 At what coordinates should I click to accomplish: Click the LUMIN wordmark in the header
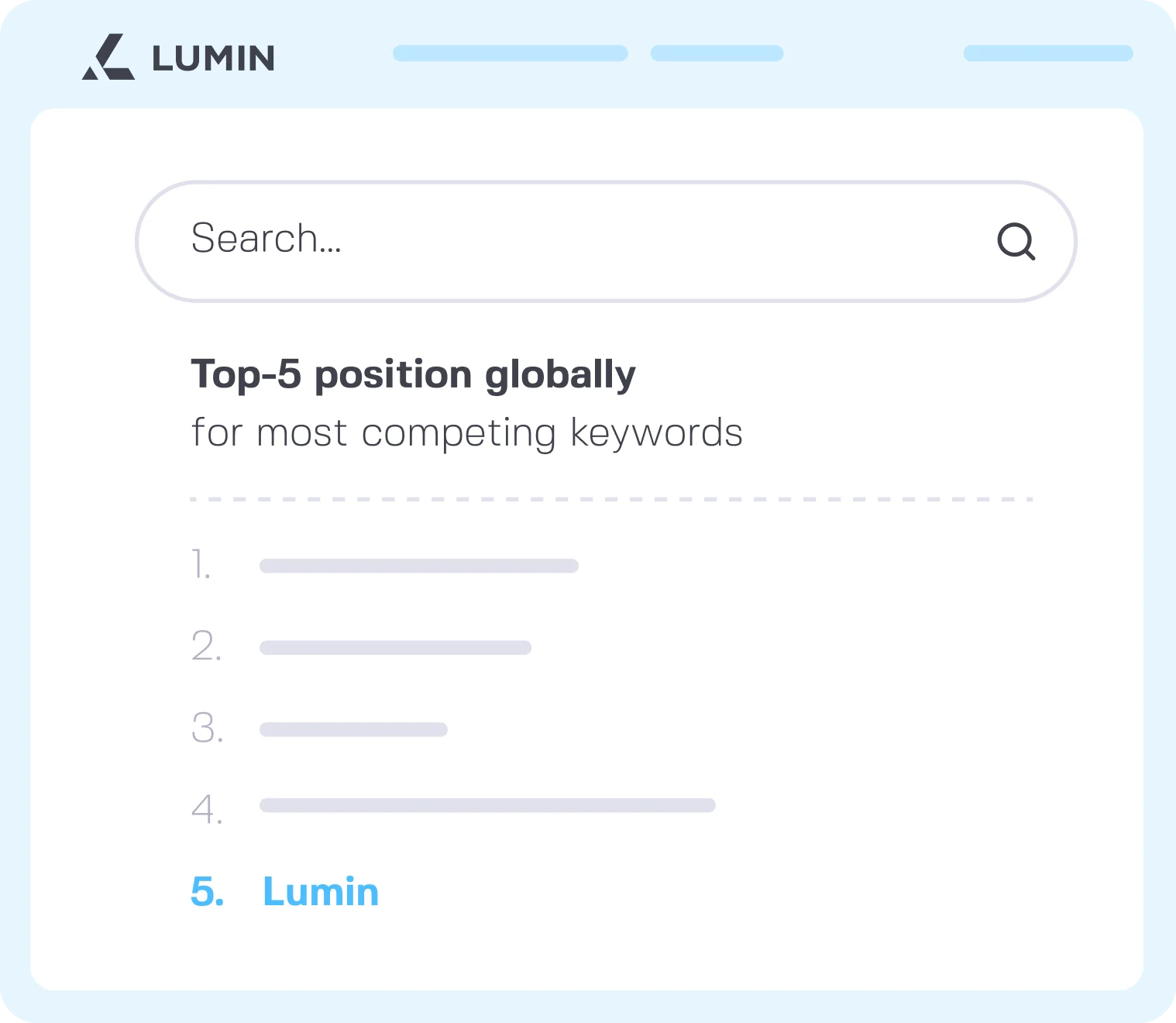click(213, 59)
